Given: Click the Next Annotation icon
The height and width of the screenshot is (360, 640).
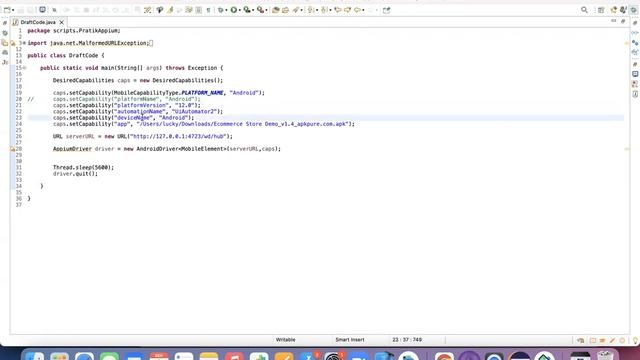Looking at the screenshot, I should 311,10.
